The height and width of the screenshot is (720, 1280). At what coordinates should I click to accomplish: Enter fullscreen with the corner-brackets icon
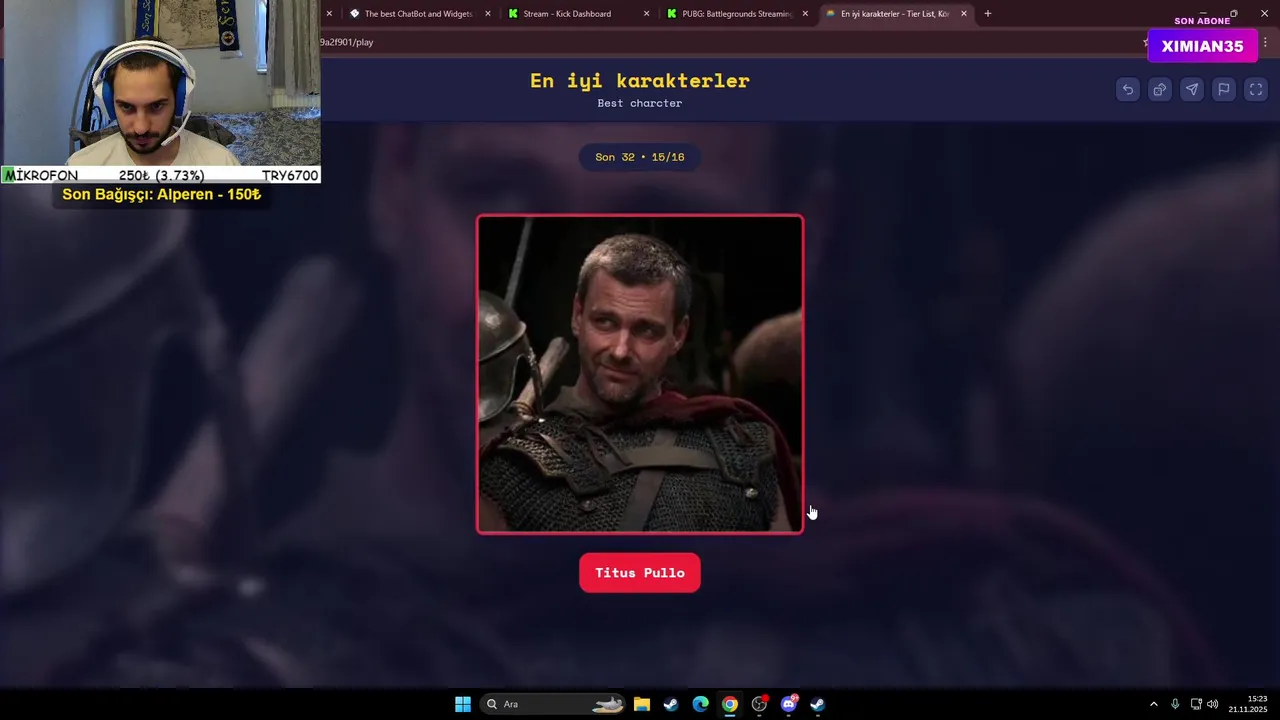point(1255,90)
